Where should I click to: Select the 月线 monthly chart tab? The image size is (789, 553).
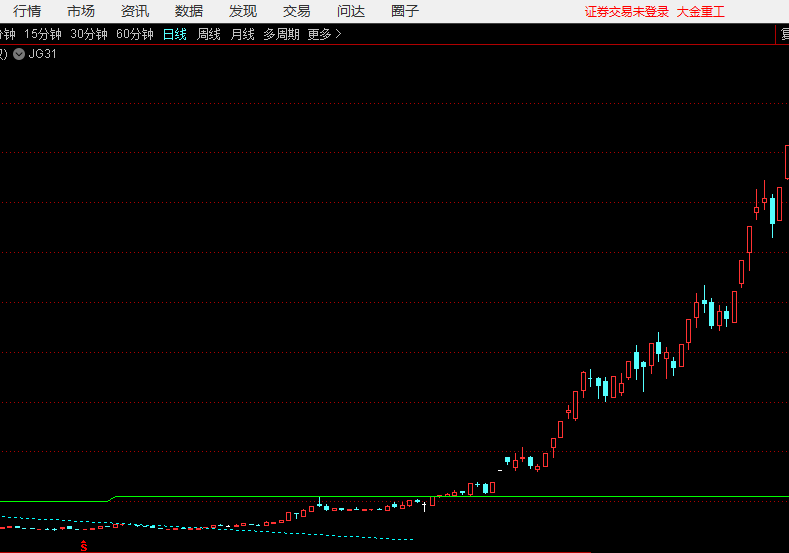tap(242, 34)
